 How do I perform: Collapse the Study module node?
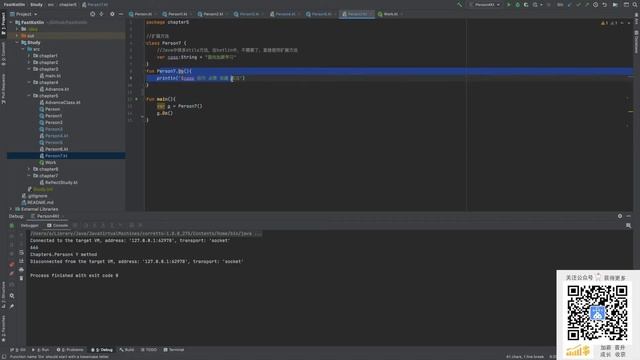pos(17,42)
